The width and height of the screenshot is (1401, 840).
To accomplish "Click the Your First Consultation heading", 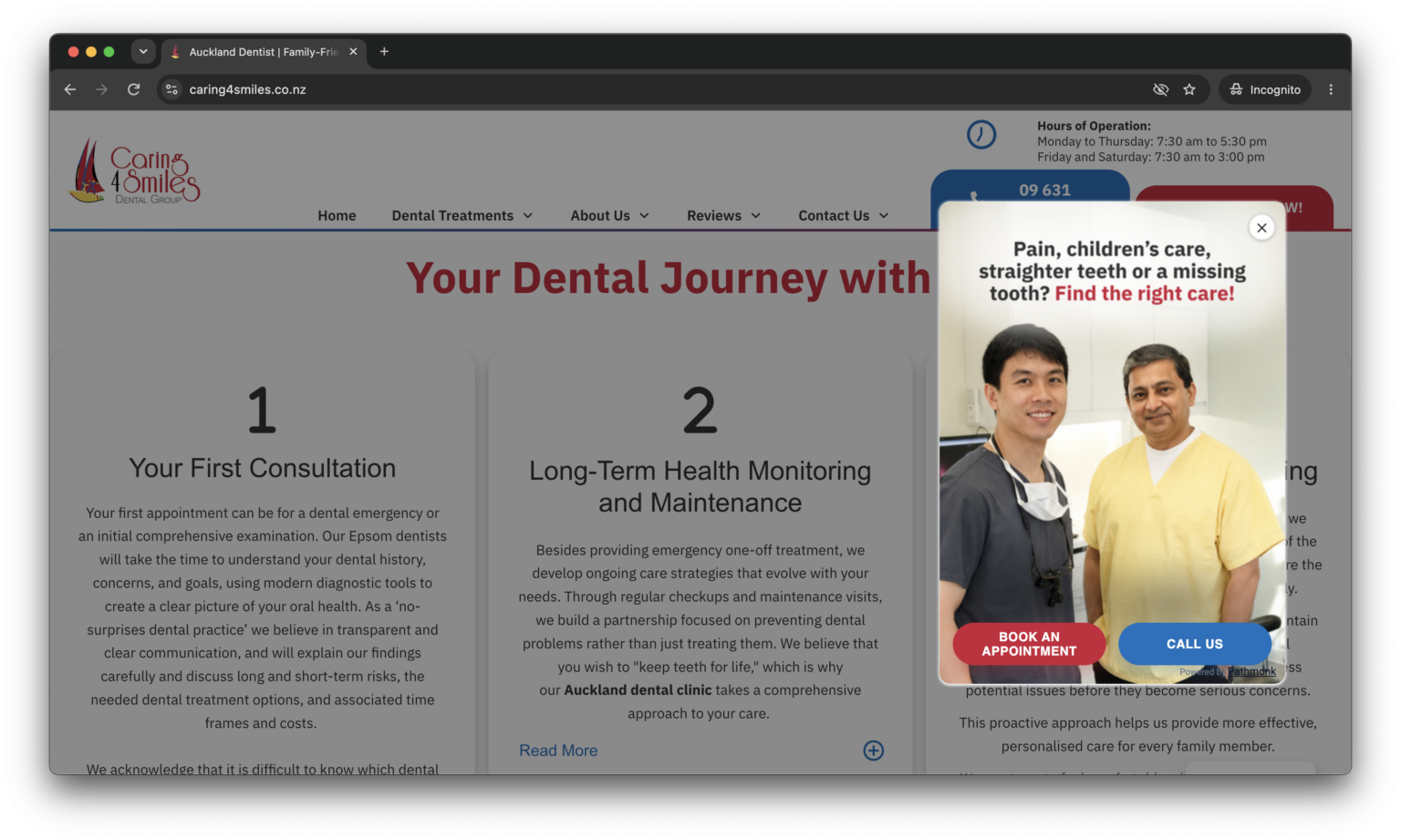I will tap(263, 468).
